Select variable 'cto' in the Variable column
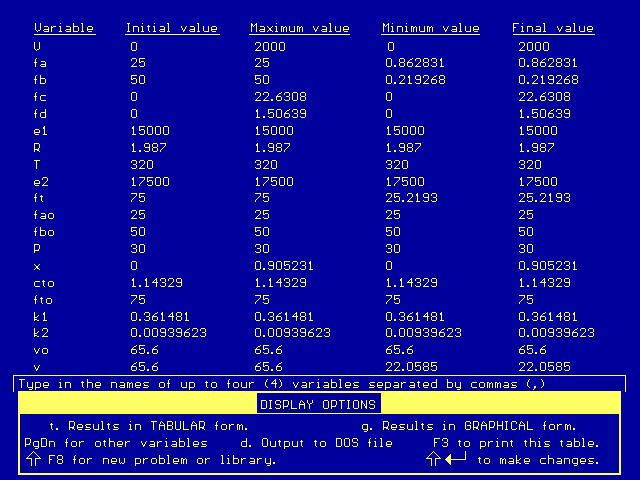The height and width of the screenshot is (480, 640). [44, 283]
